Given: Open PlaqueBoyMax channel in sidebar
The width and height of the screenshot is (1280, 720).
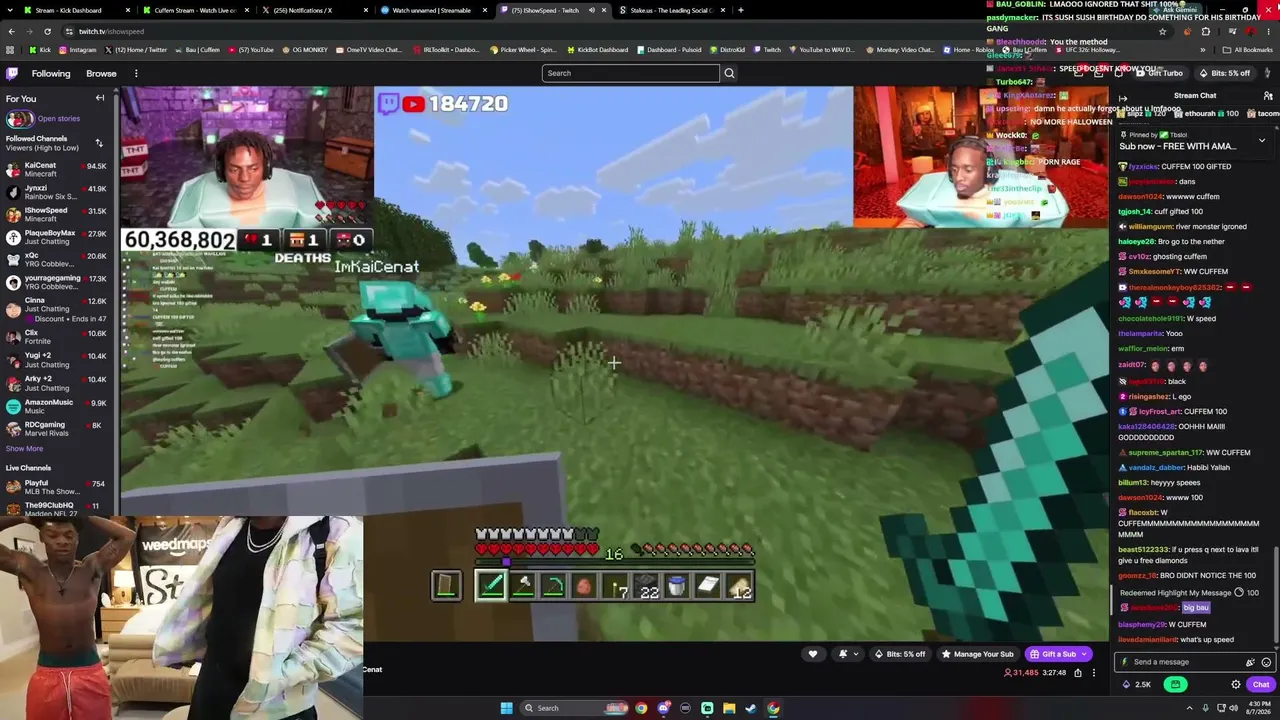Looking at the screenshot, I should [56, 237].
